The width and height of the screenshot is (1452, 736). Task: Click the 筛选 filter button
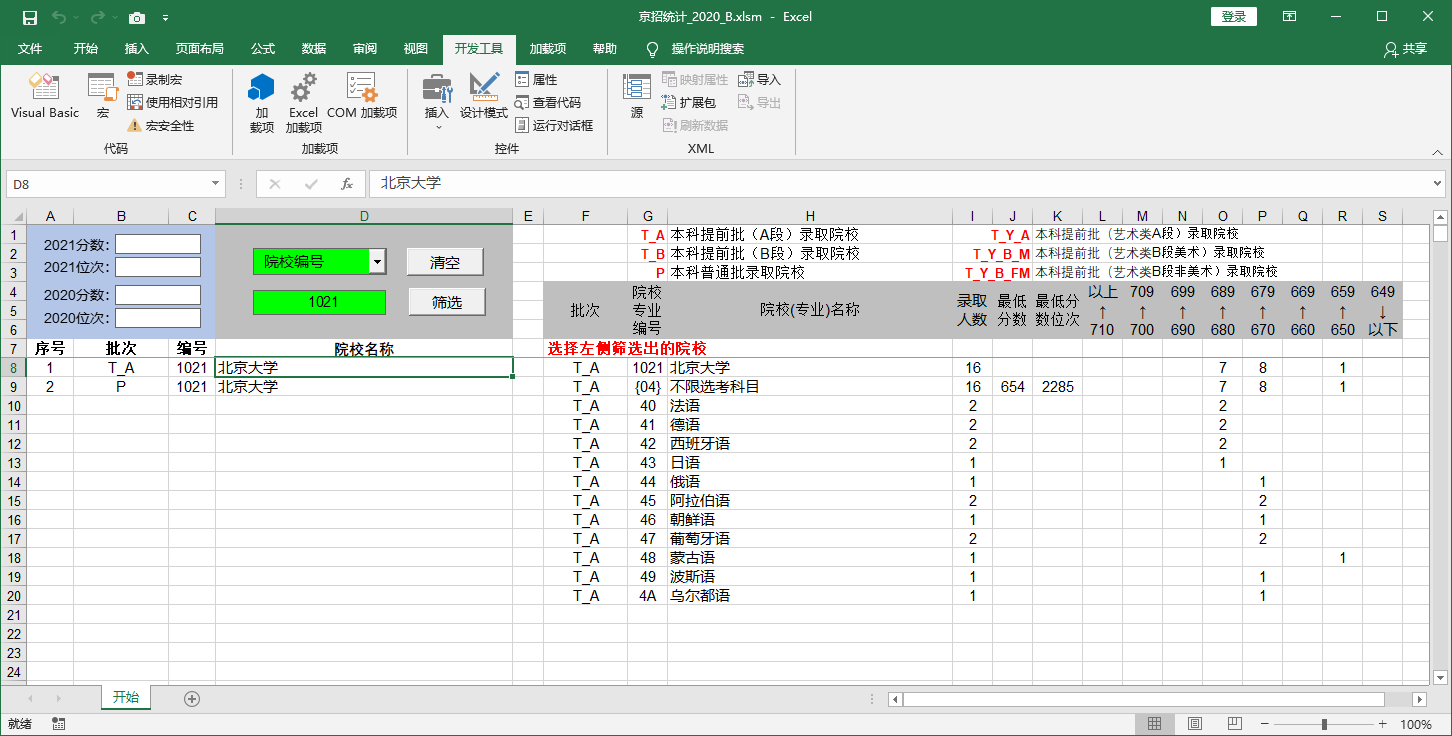point(447,302)
